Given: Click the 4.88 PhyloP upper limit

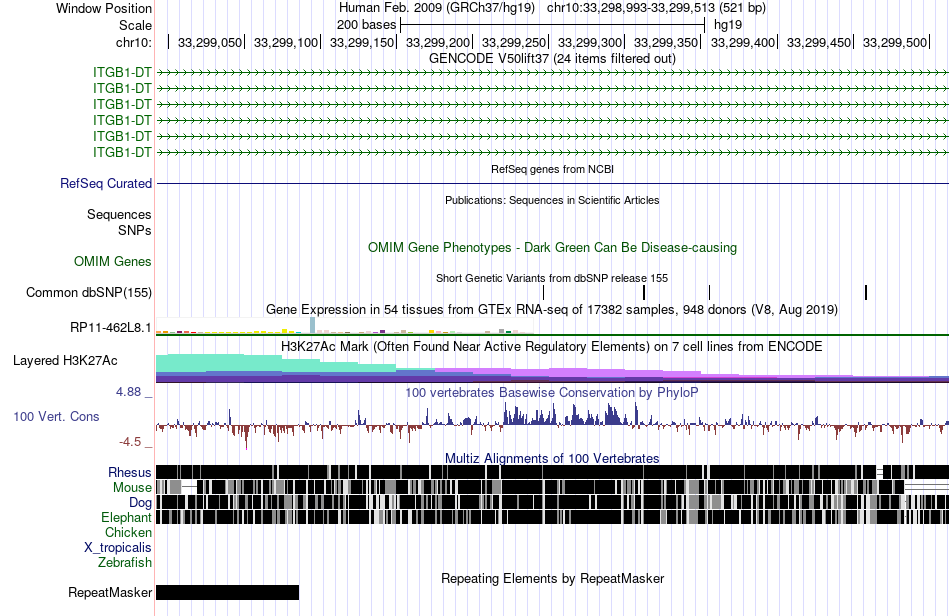Looking at the screenshot, I should [x=128, y=392].
